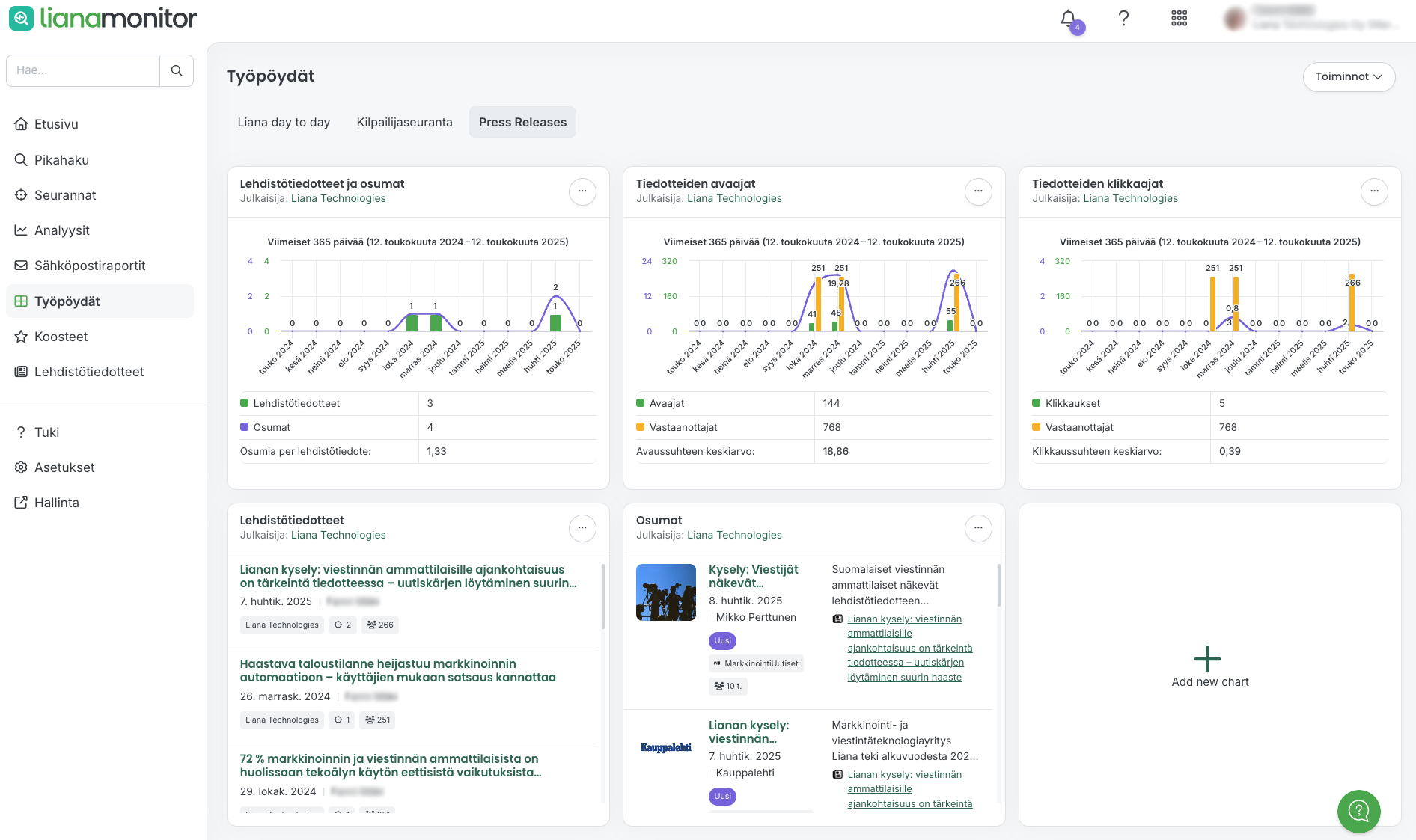Open the Toiminnot dropdown

pos(1349,77)
